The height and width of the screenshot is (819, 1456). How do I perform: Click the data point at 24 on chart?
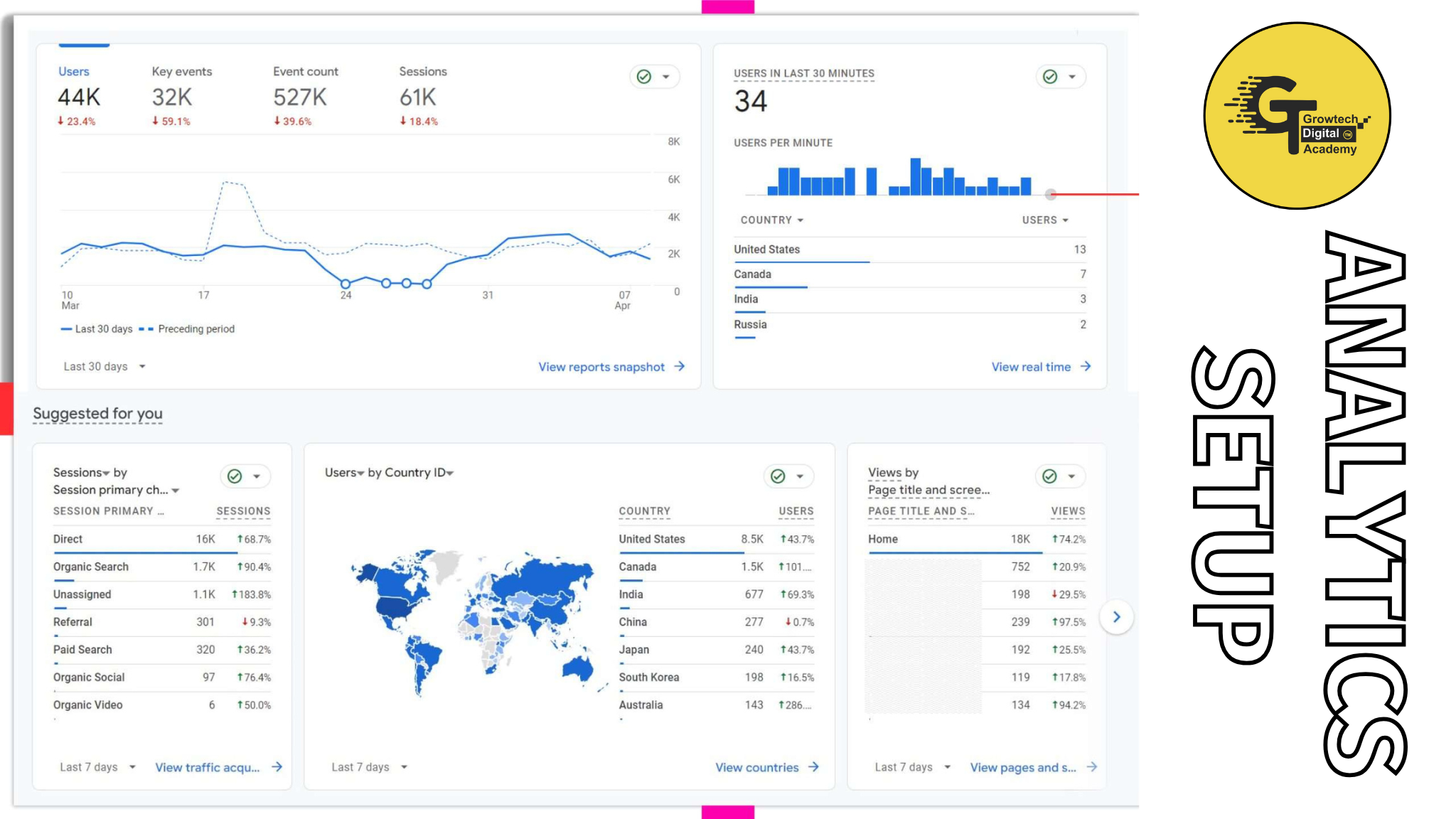click(x=346, y=284)
